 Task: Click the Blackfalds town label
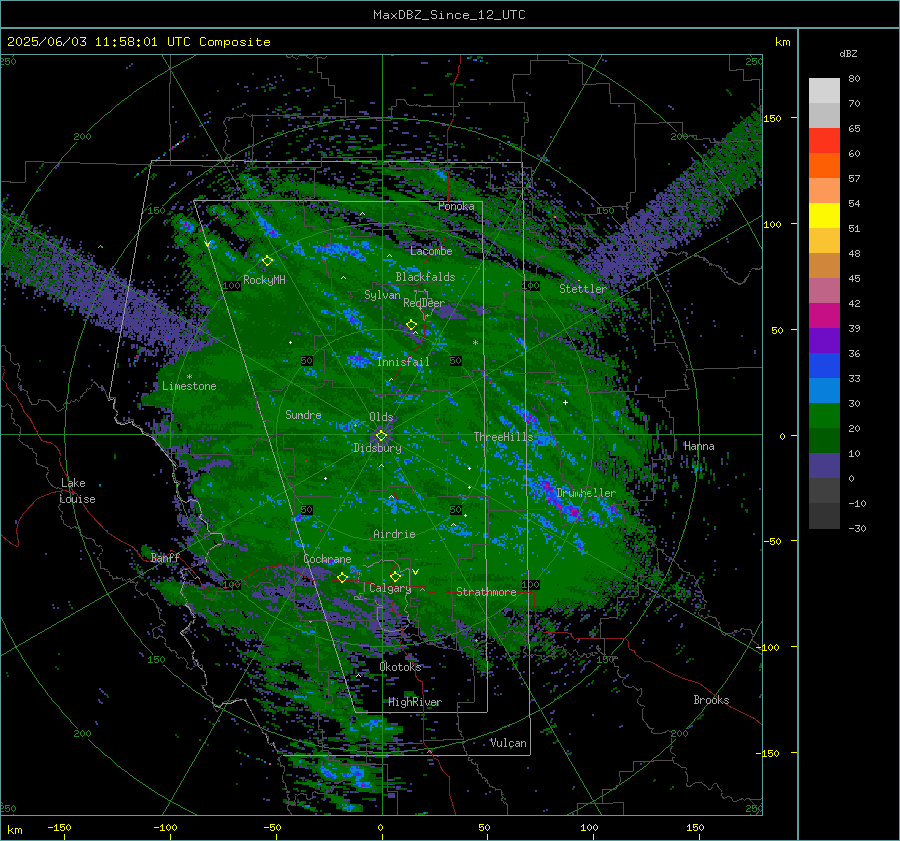point(425,277)
